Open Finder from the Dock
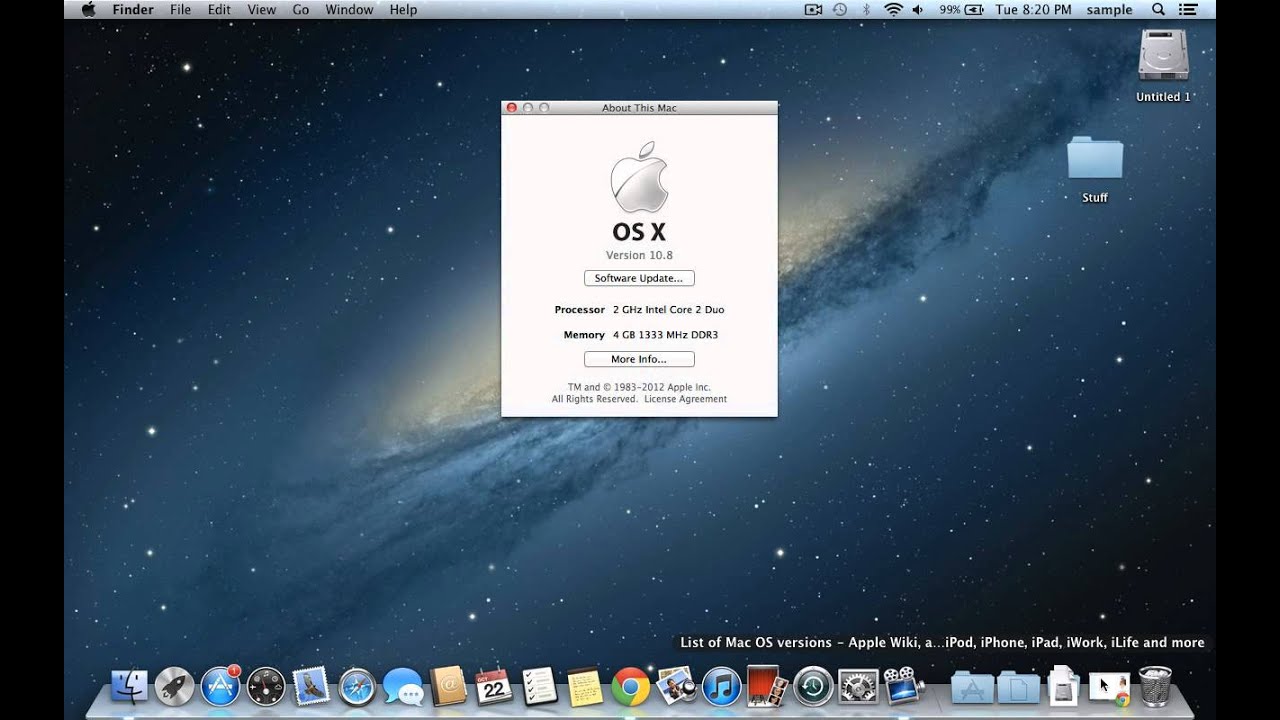1280x720 pixels. tap(129, 686)
